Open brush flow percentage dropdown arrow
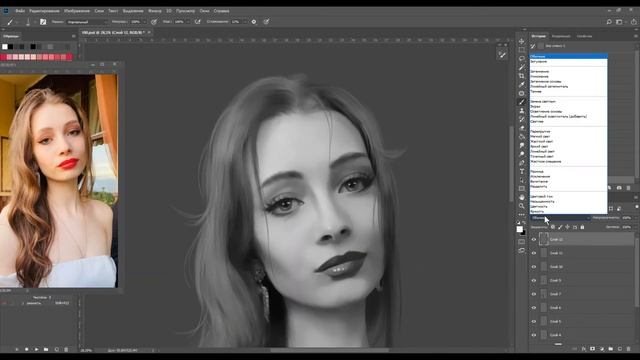The width and height of the screenshot is (640, 360). pyautogui.click(x=187, y=22)
